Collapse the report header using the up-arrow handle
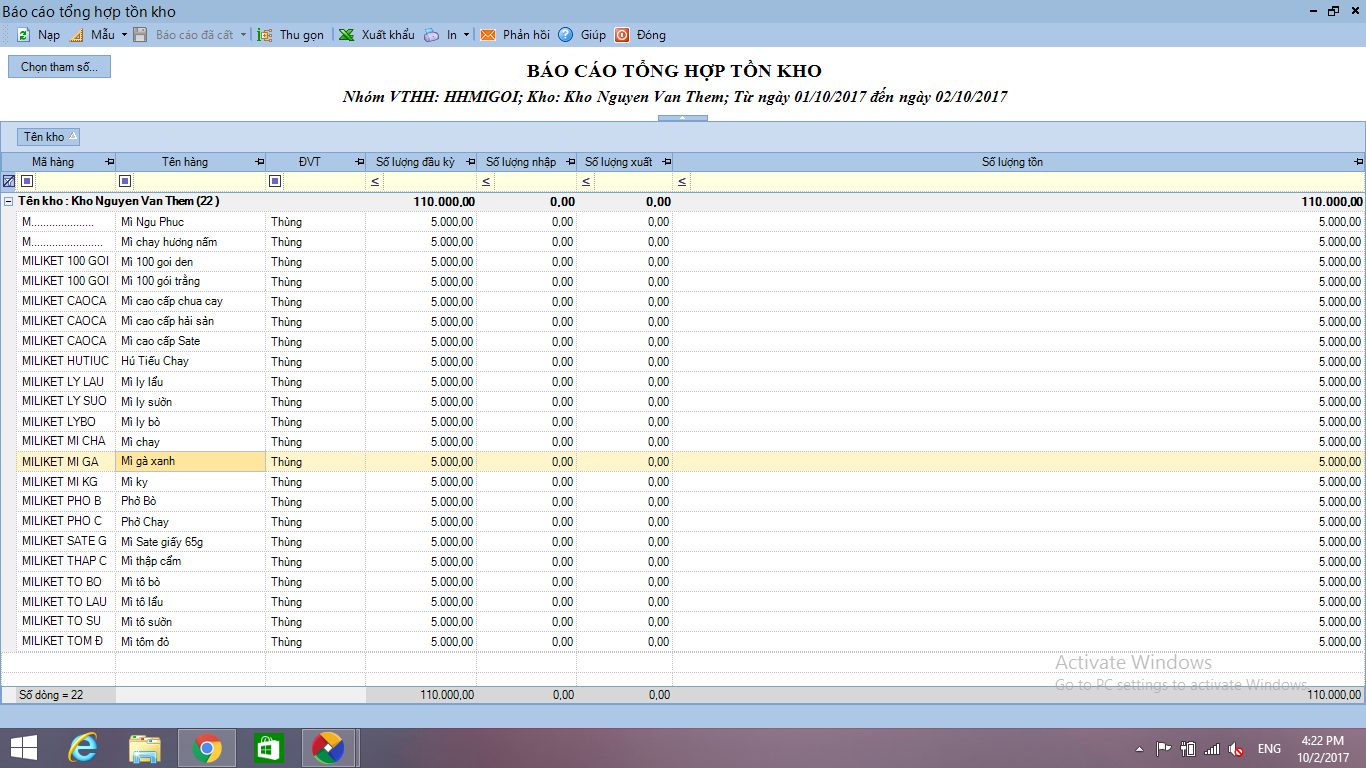This screenshot has width=1366, height=768. coord(683,118)
